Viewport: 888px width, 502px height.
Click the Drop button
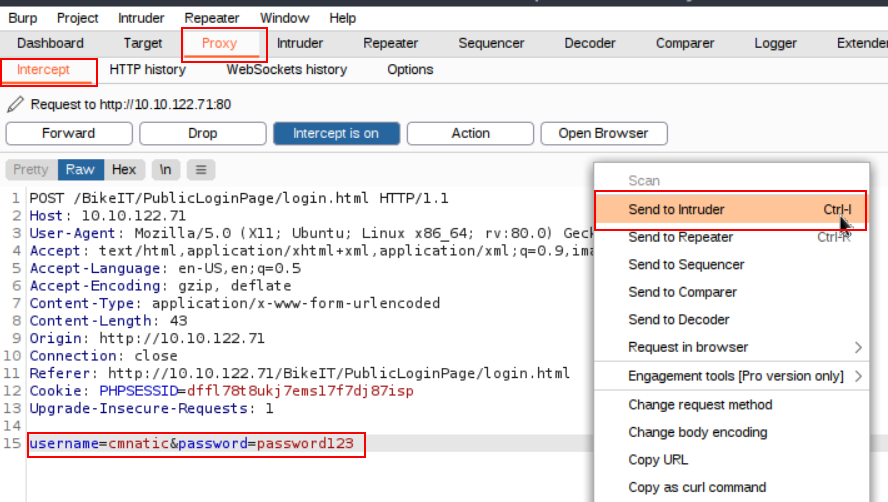tap(203, 134)
